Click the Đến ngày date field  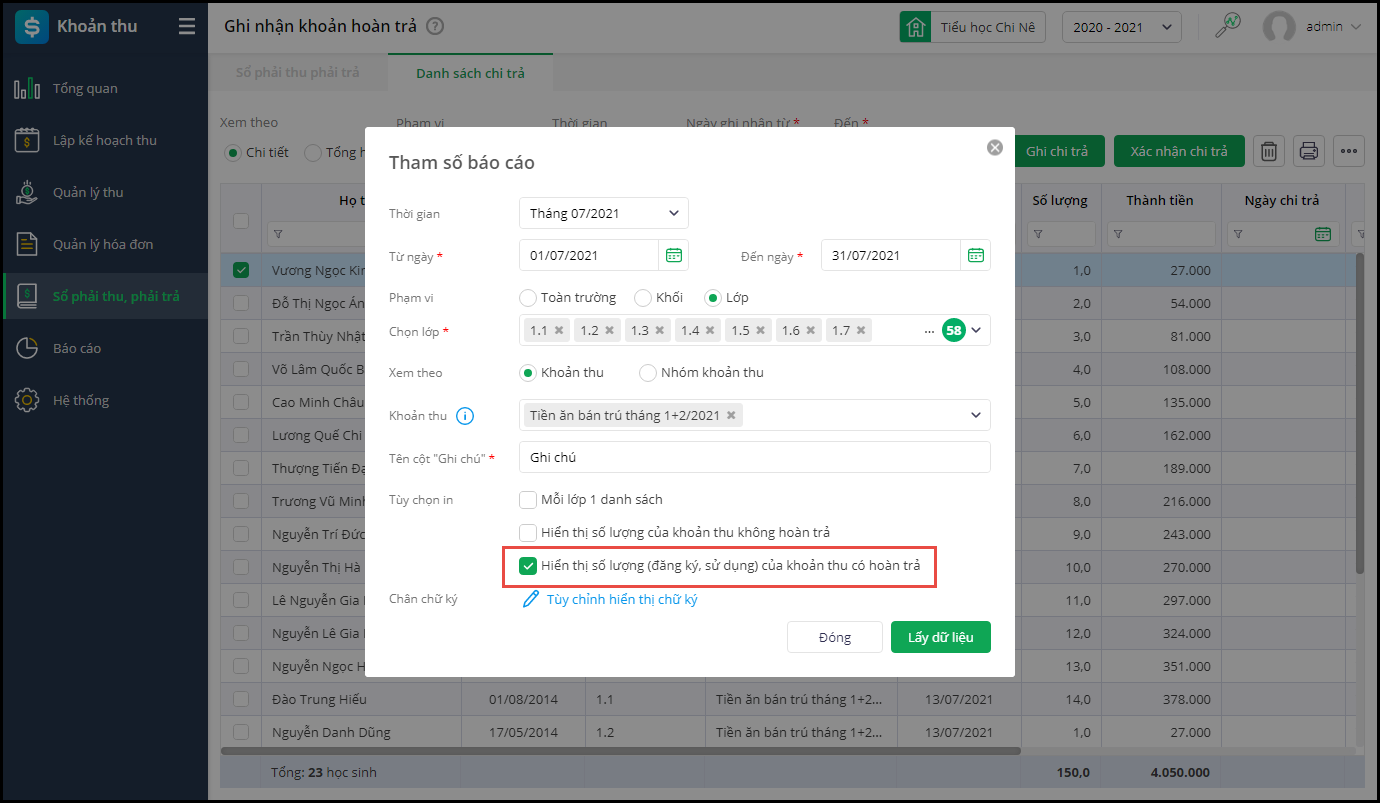click(x=891, y=255)
